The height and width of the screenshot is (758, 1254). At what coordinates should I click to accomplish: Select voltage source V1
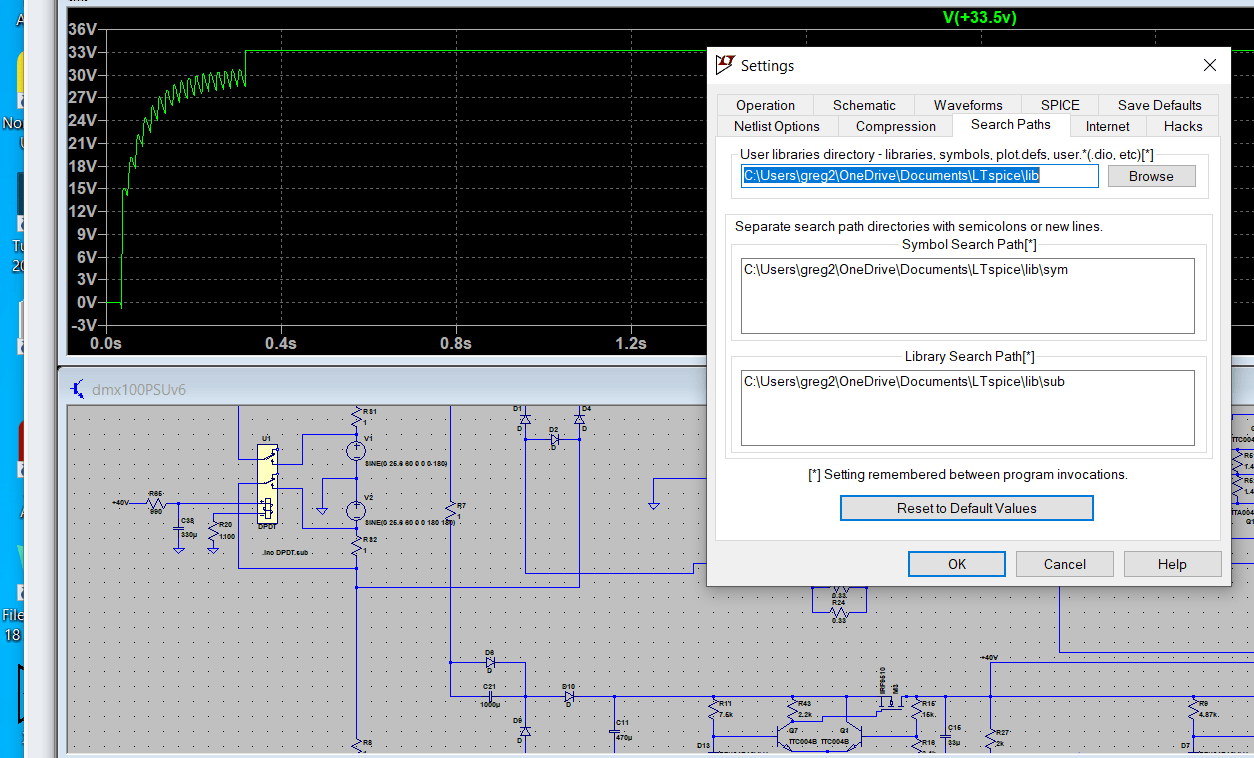[x=355, y=450]
